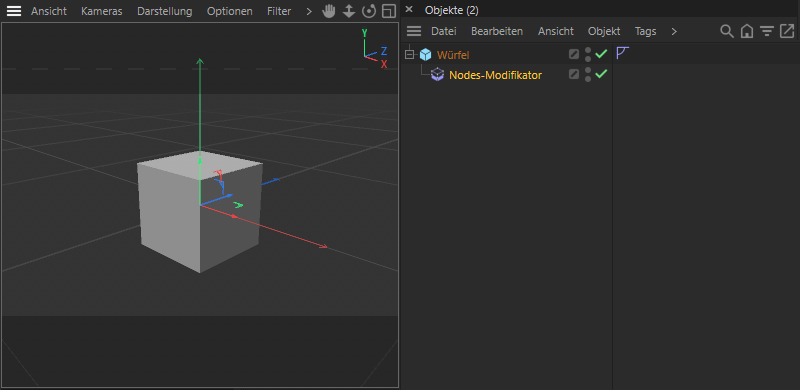Click the Nodes-Modifikator object icon
This screenshot has width=800, height=390.
(x=437, y=75)
